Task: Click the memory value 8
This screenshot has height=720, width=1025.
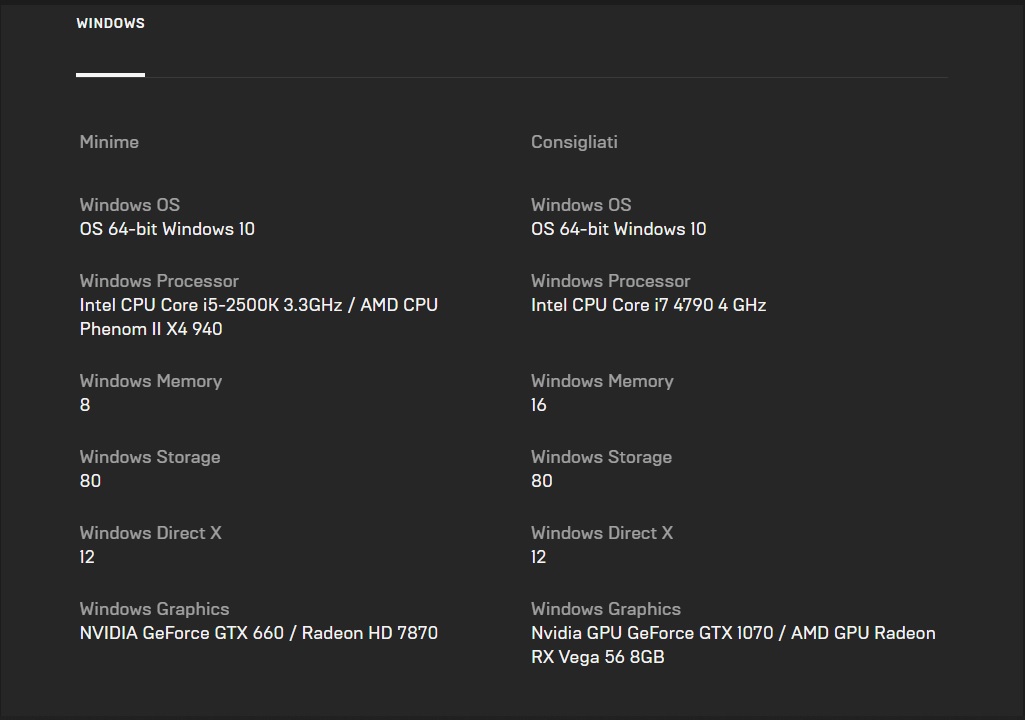Action: point(85,405)
